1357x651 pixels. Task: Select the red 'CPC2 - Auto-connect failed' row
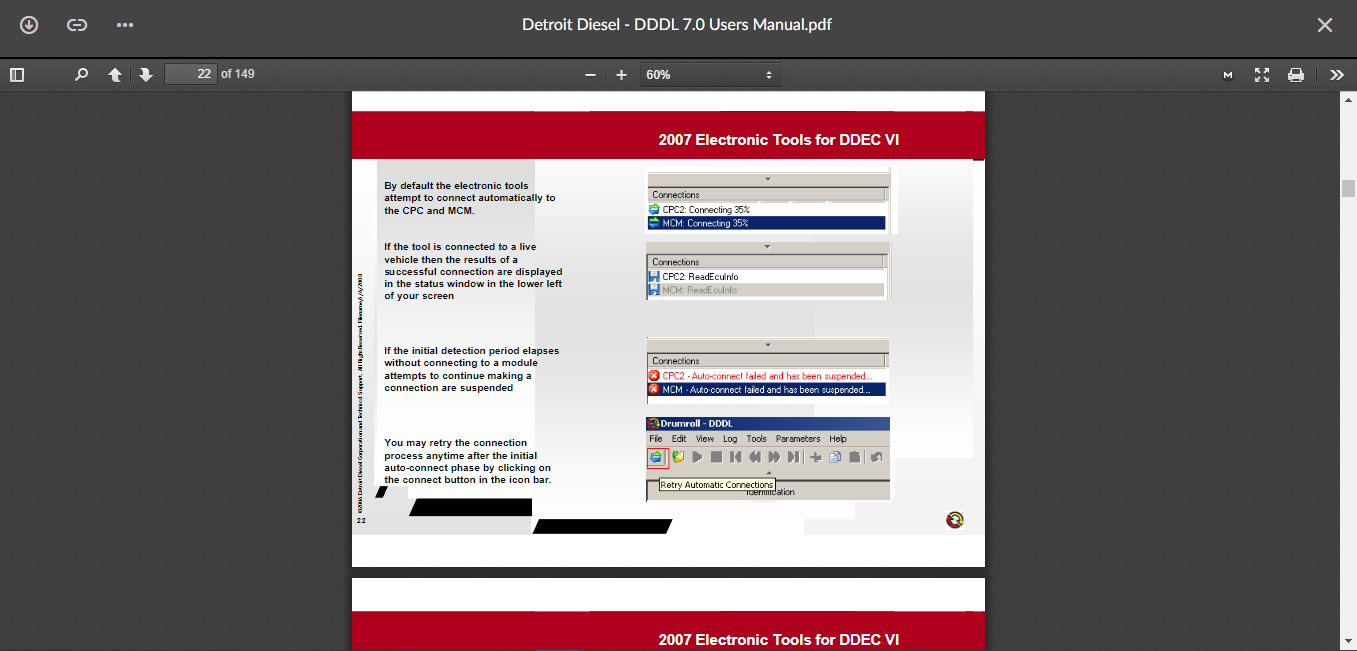coord(767,376)
